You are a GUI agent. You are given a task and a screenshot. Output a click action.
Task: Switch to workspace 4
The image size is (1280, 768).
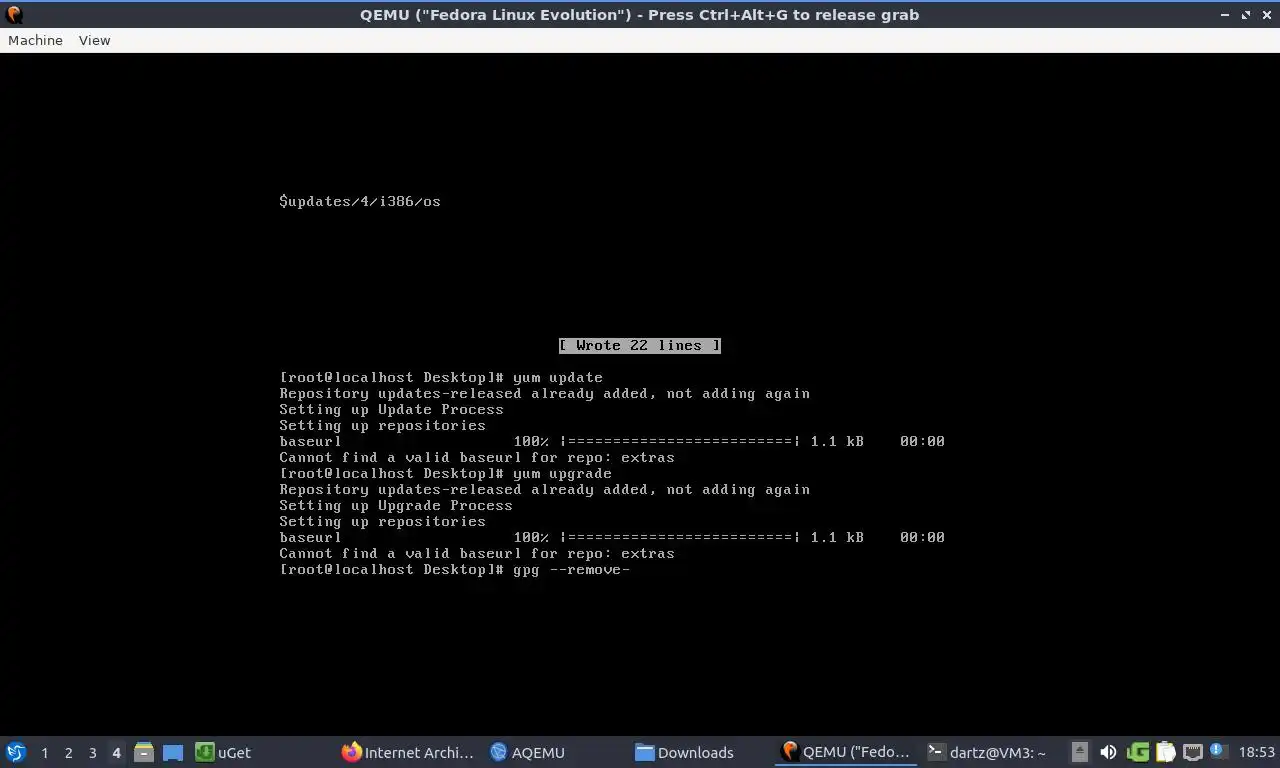(x=116, y=752)
